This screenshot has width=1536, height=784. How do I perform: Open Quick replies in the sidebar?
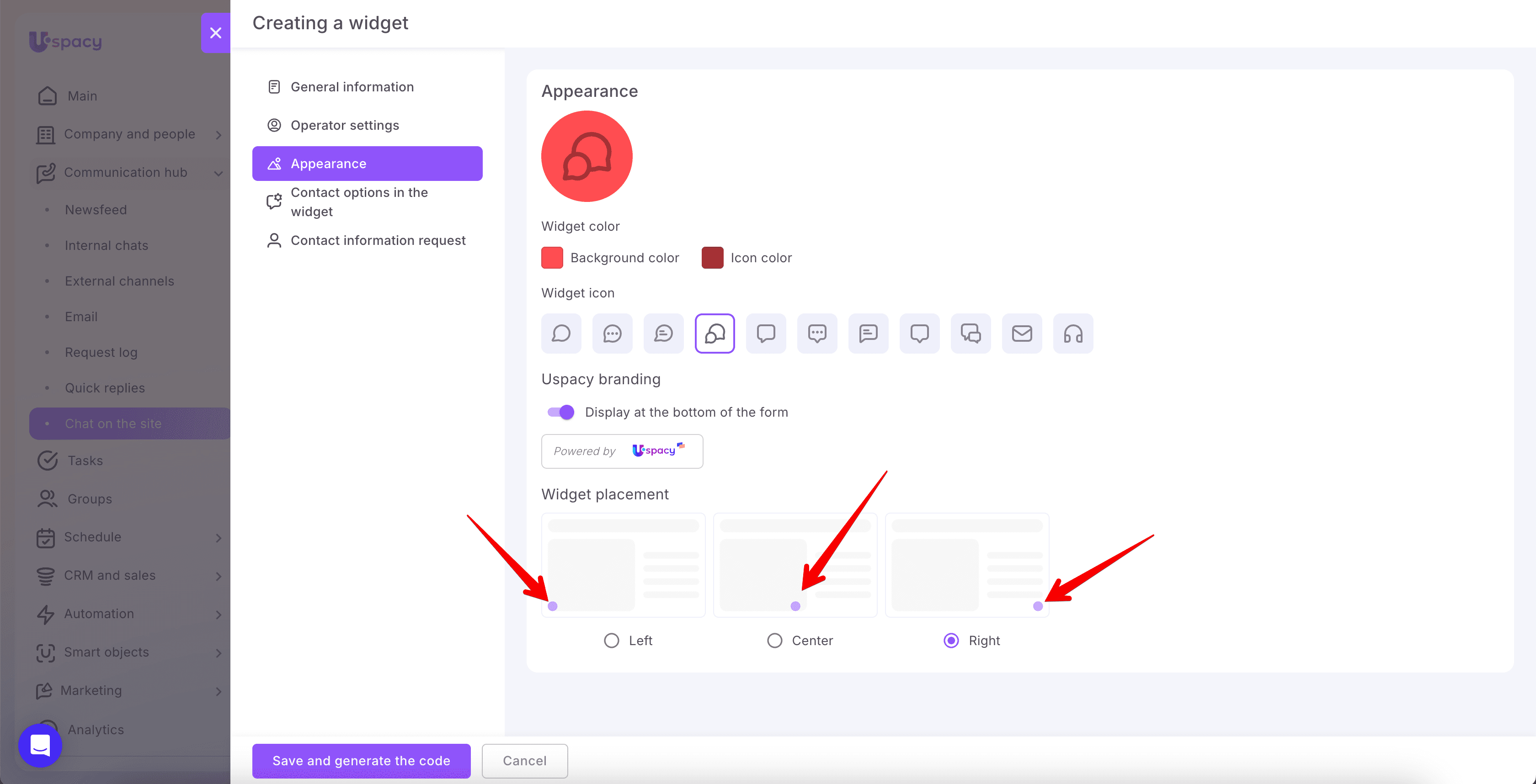pos(105,388)
